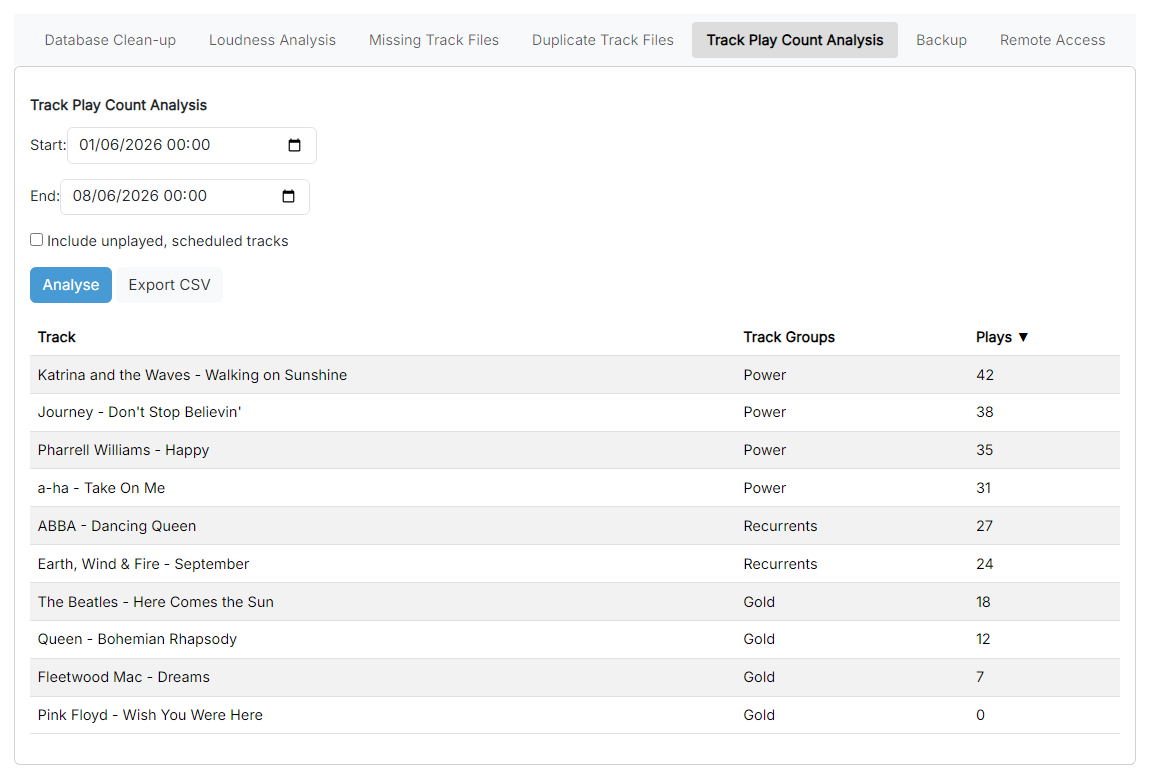Click Pink Floyd - Wish You Were Here
The height and width of the screenshot is (780, 1150).
coord(150,715)
